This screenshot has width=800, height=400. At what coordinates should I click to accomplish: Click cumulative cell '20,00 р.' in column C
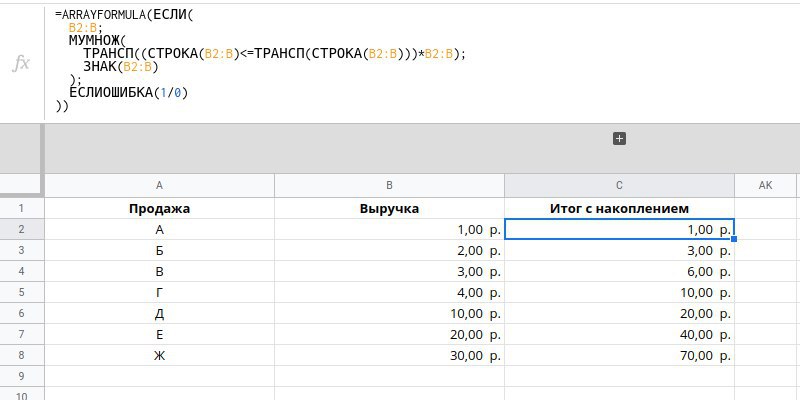click(619, 313)
